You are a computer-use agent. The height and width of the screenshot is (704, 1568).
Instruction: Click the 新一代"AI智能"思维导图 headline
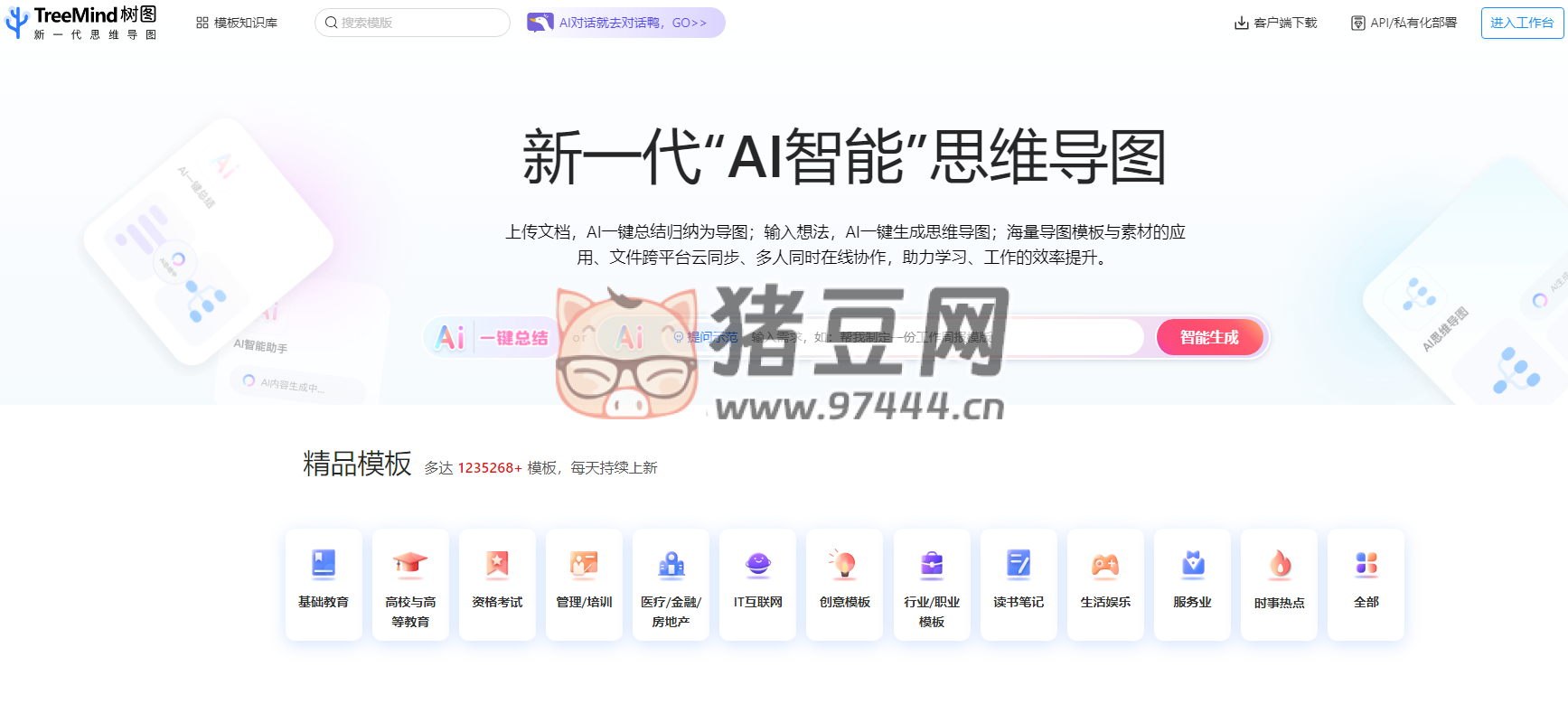tap(844, 157)
